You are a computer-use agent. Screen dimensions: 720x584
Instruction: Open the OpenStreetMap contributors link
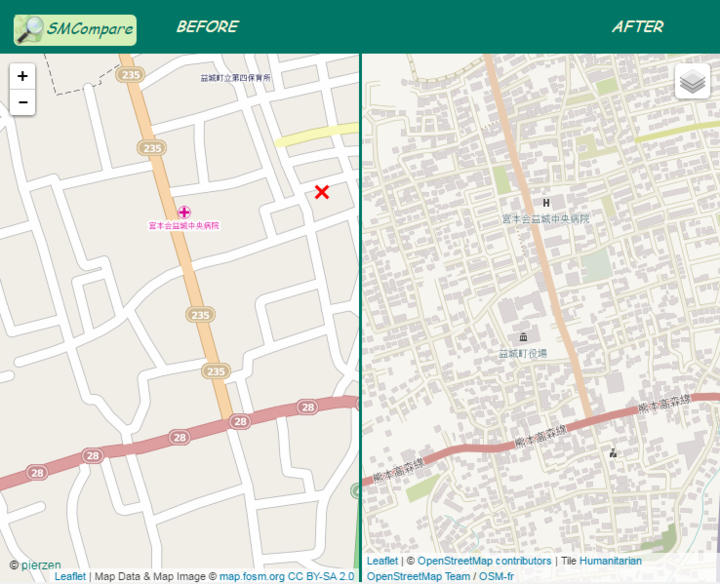(484, 561)
